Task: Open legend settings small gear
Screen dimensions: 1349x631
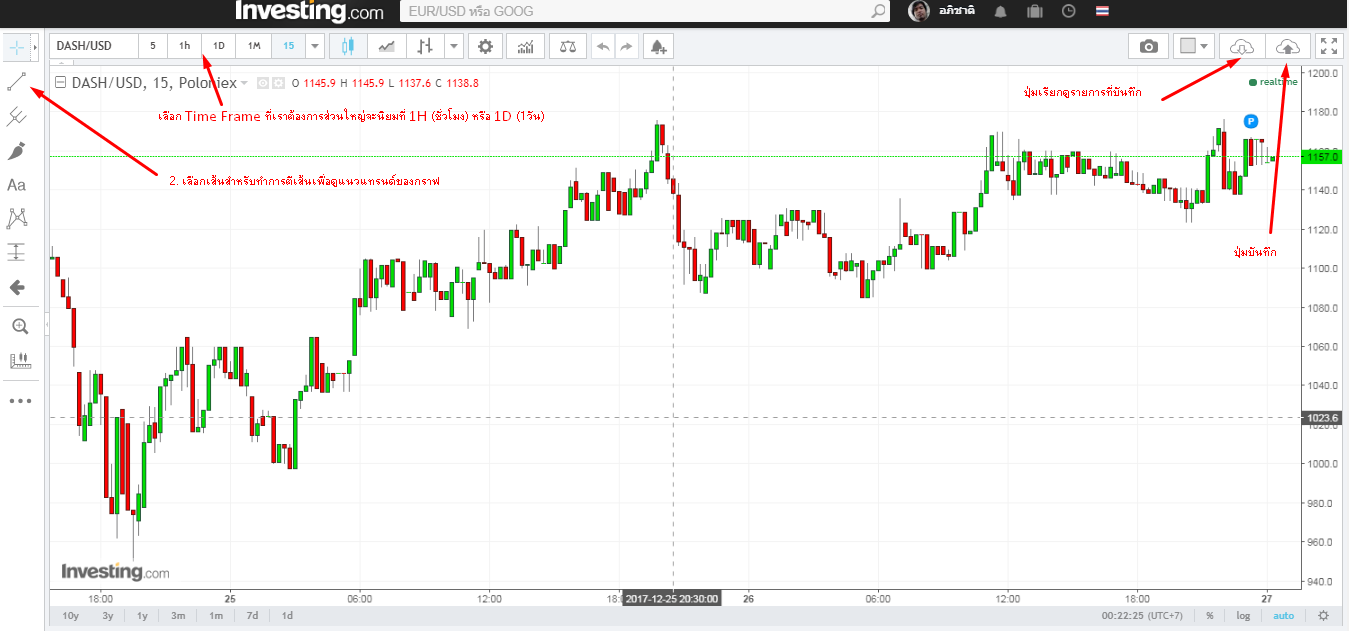Action: 279,83
